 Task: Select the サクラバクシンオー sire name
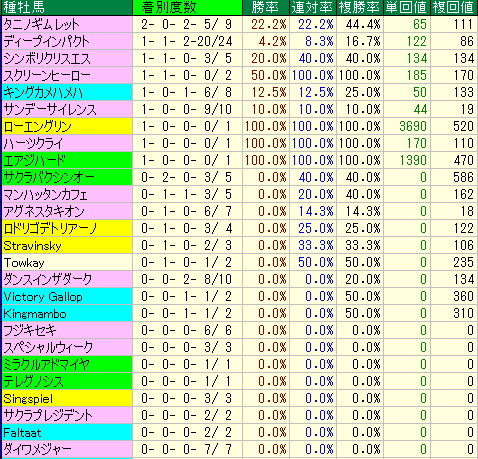[x=49, y=177]
